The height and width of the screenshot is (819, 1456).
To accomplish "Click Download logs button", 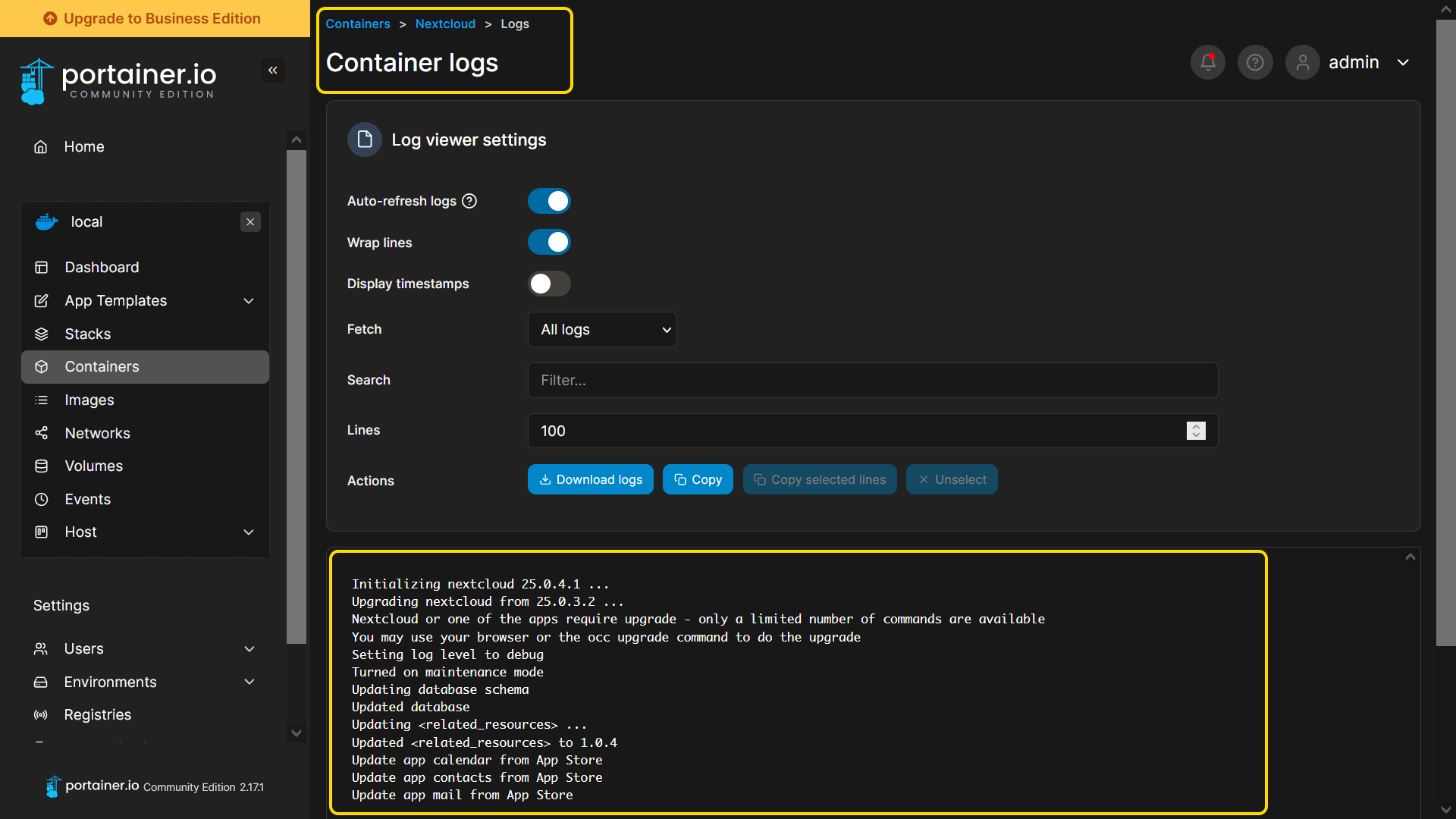I will pyautogui.click(x=590, y=479).
